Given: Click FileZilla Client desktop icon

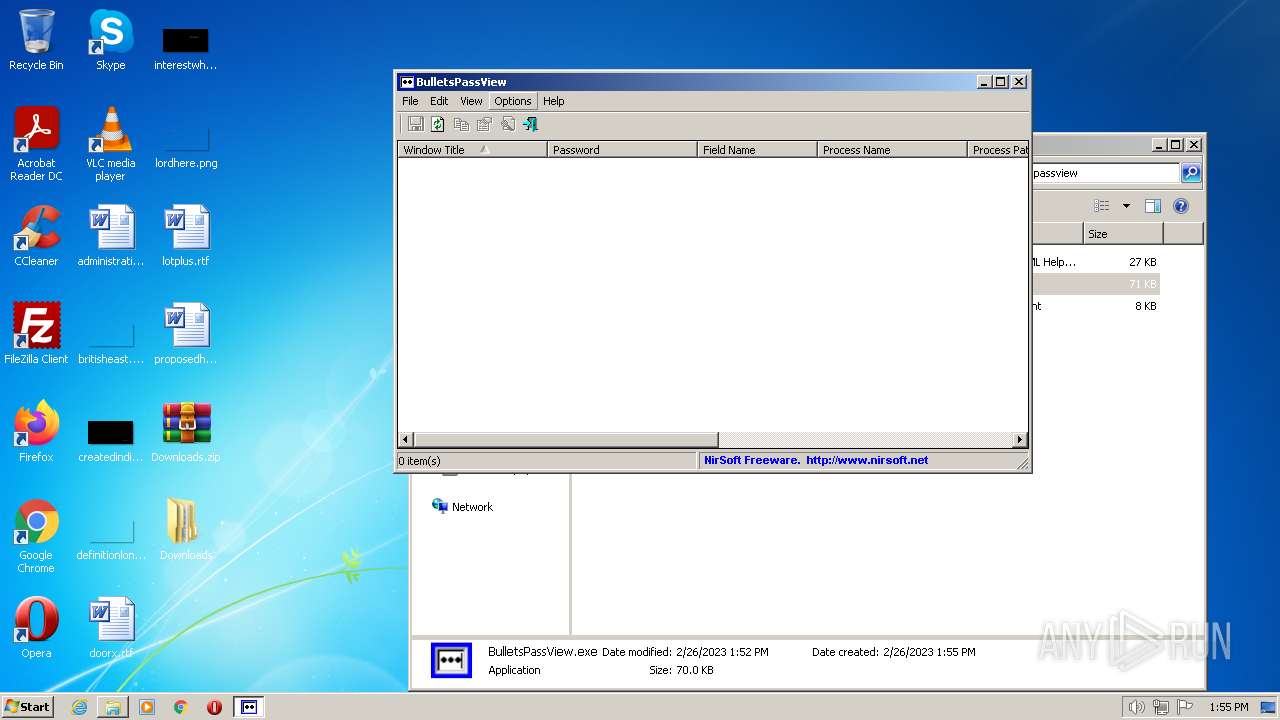Looking at the screenshot, I should (x=36, y=334).
